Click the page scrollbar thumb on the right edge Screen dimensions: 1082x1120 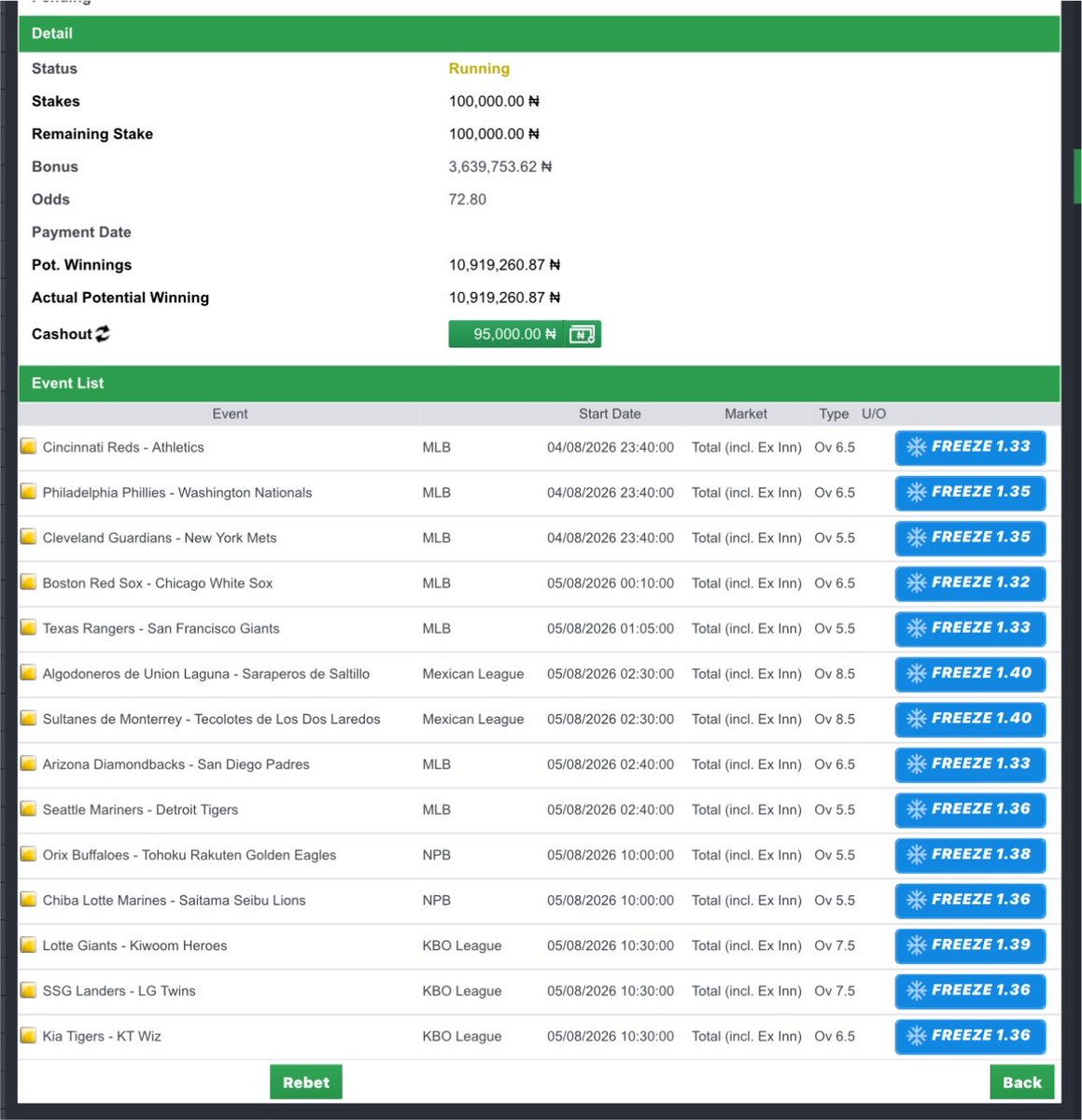click(1078, 176)
